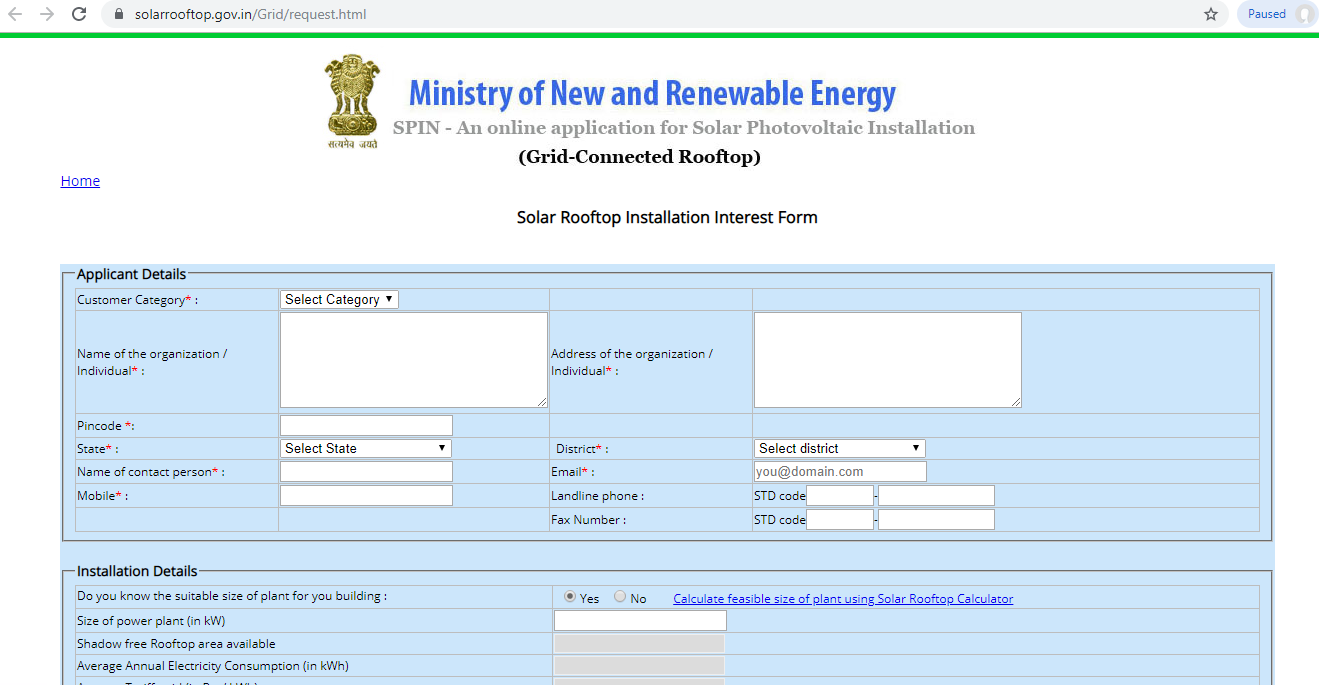
Task: Click the Mobile number field
Action: 366,496
